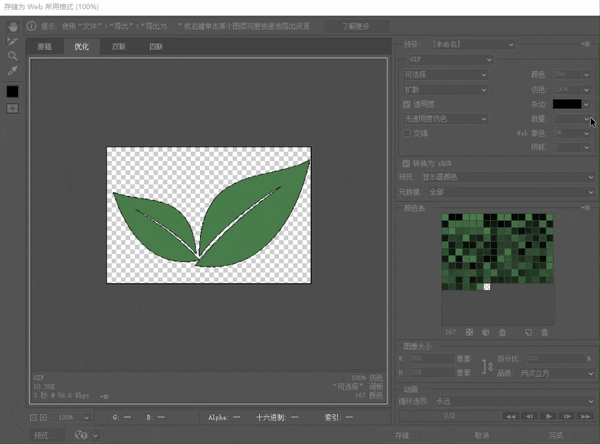Select the Eyedropper tool

pos(12,71)
